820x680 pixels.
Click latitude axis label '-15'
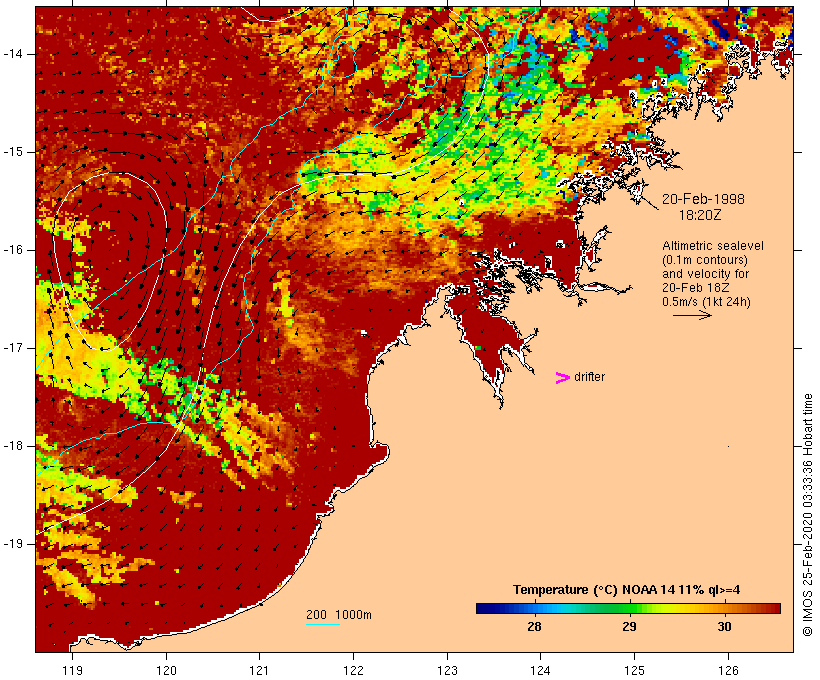coord(12,152)
